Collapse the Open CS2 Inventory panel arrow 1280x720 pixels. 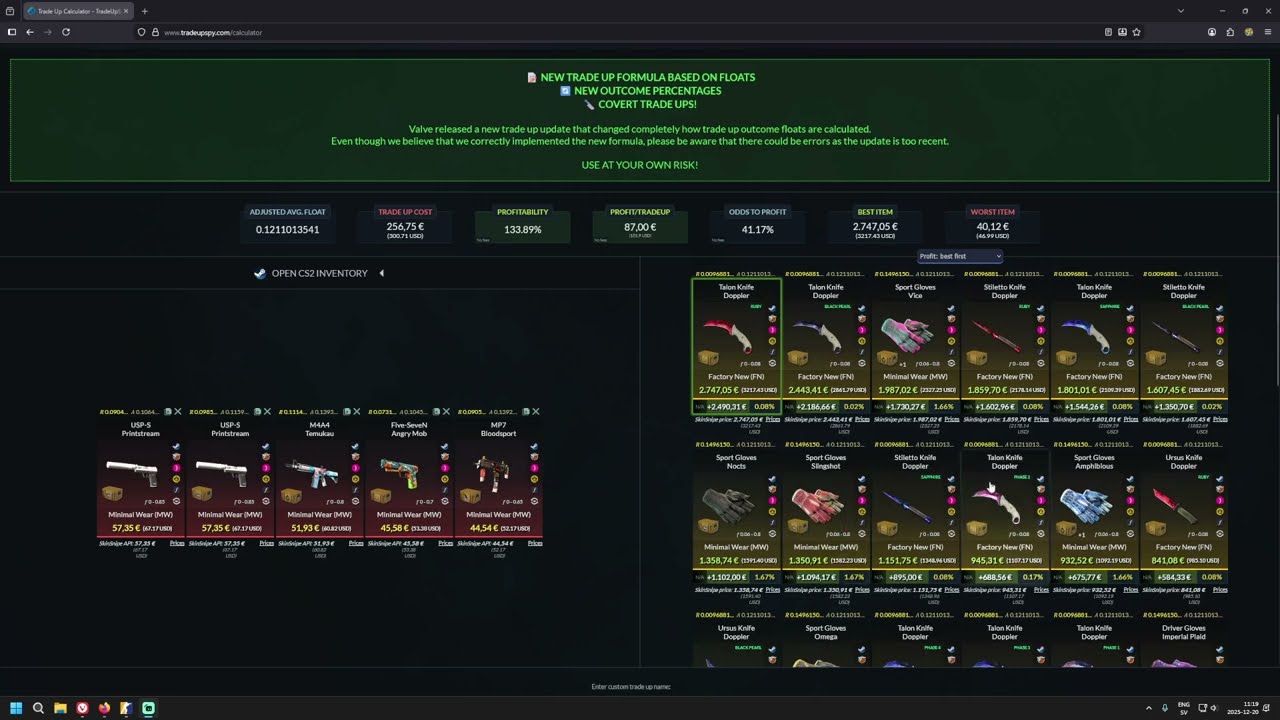381,273
